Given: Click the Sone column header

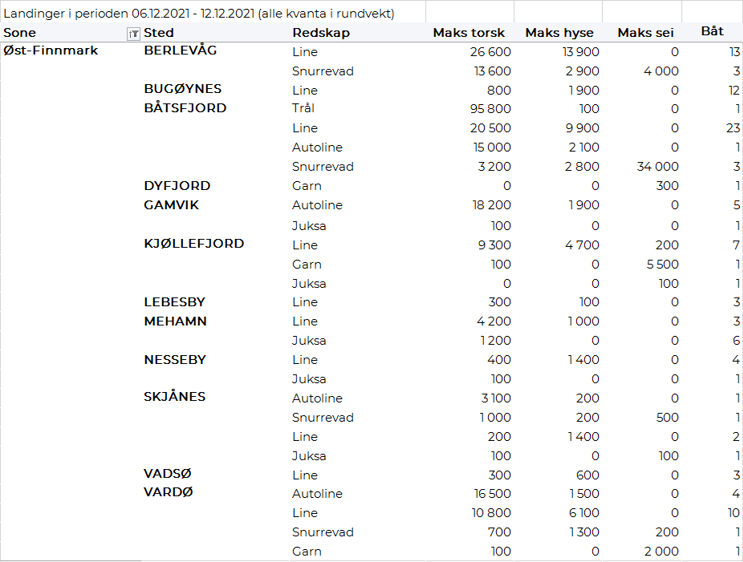Looking at the screenshot, I should click(20, 33).
